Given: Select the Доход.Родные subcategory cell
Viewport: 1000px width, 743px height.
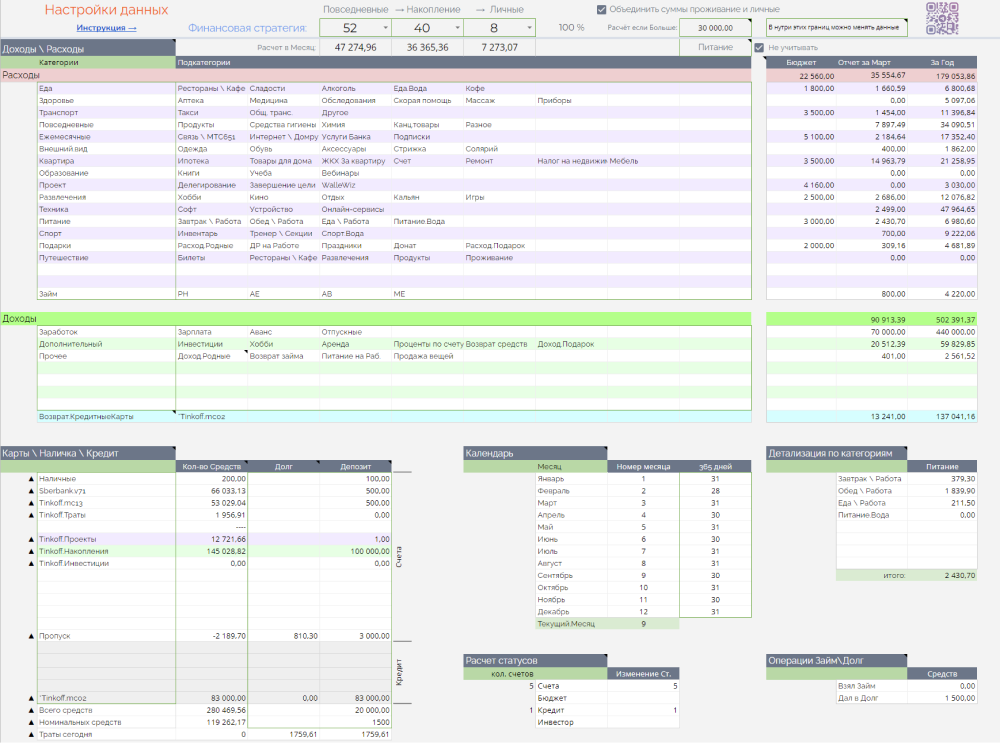Looking at the screenshot, I should [211, 357].
